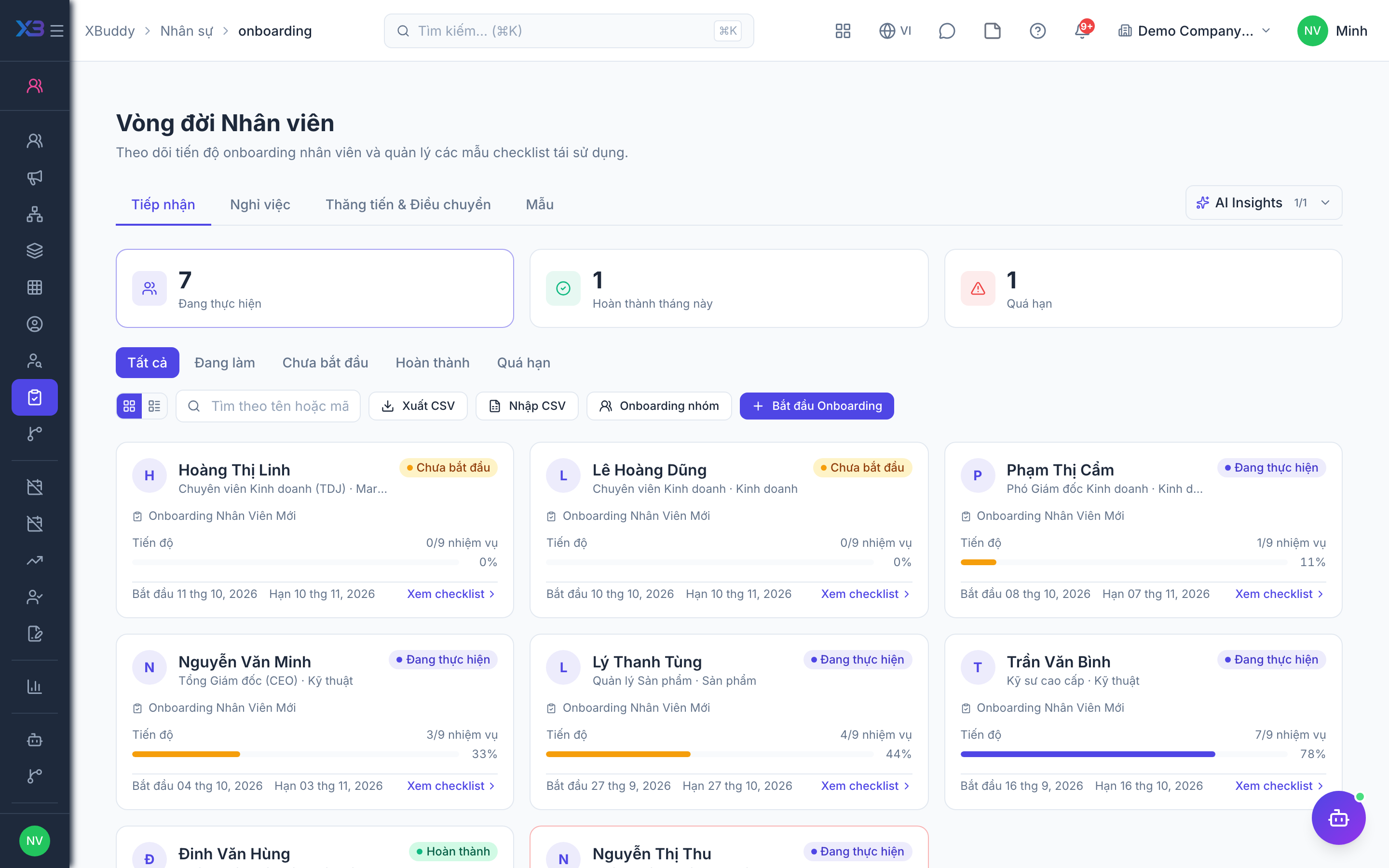The width and height of the screenshot is (1389, 868).
Task: Open the help question mark icon
Action: (x=1037, y=31)
